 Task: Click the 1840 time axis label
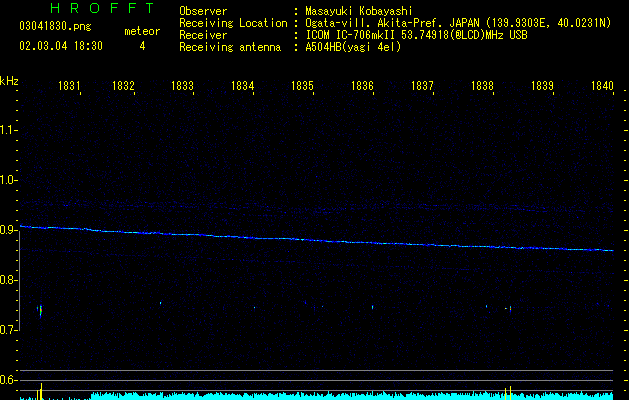click(x=603, y=85)
